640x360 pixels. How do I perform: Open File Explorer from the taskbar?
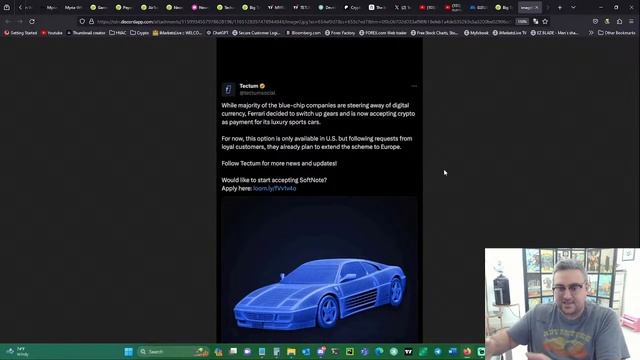pyautogui.click(x=291, y=351)
